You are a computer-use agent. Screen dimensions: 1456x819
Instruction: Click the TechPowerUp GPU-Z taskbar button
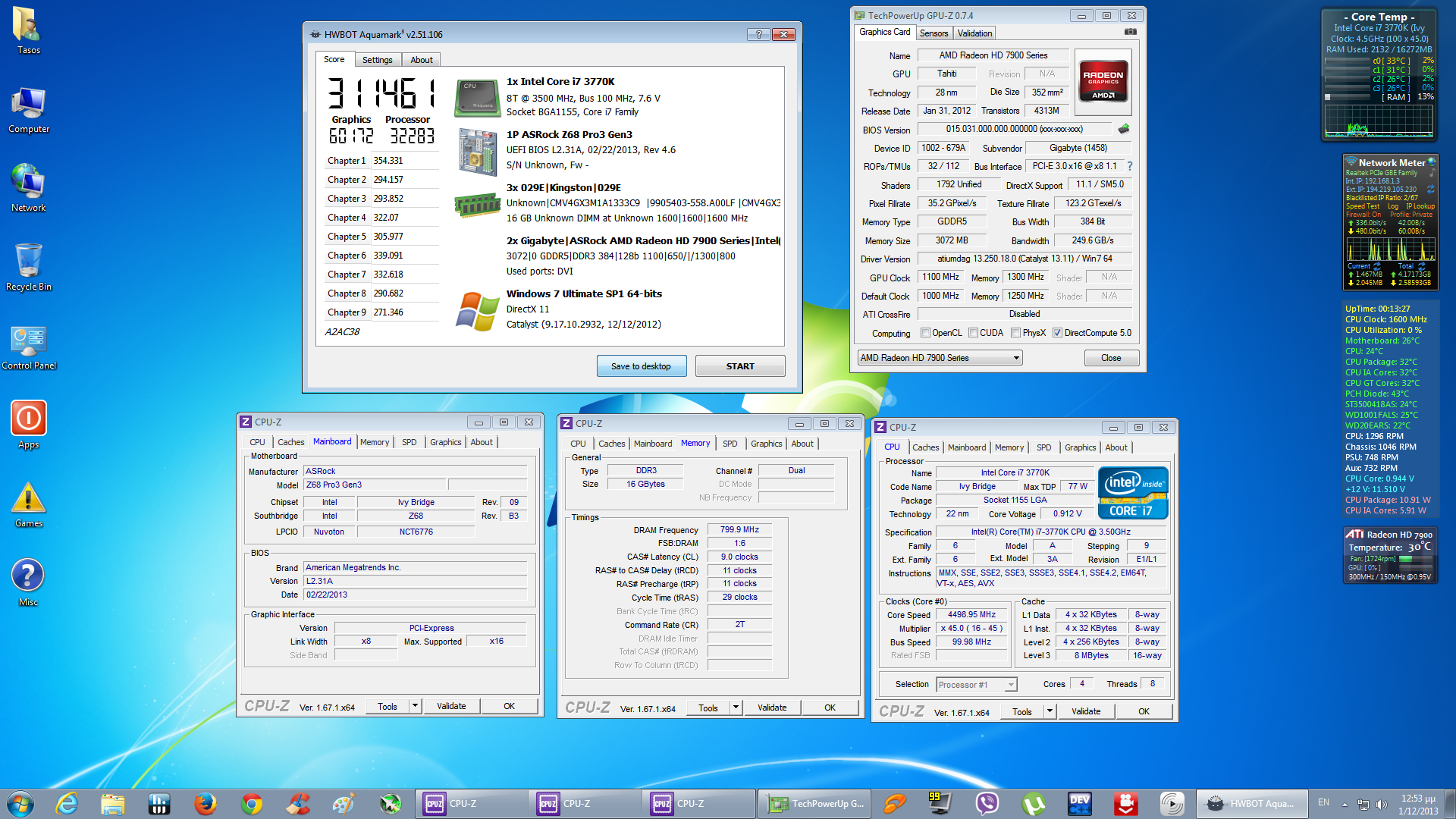814,804
